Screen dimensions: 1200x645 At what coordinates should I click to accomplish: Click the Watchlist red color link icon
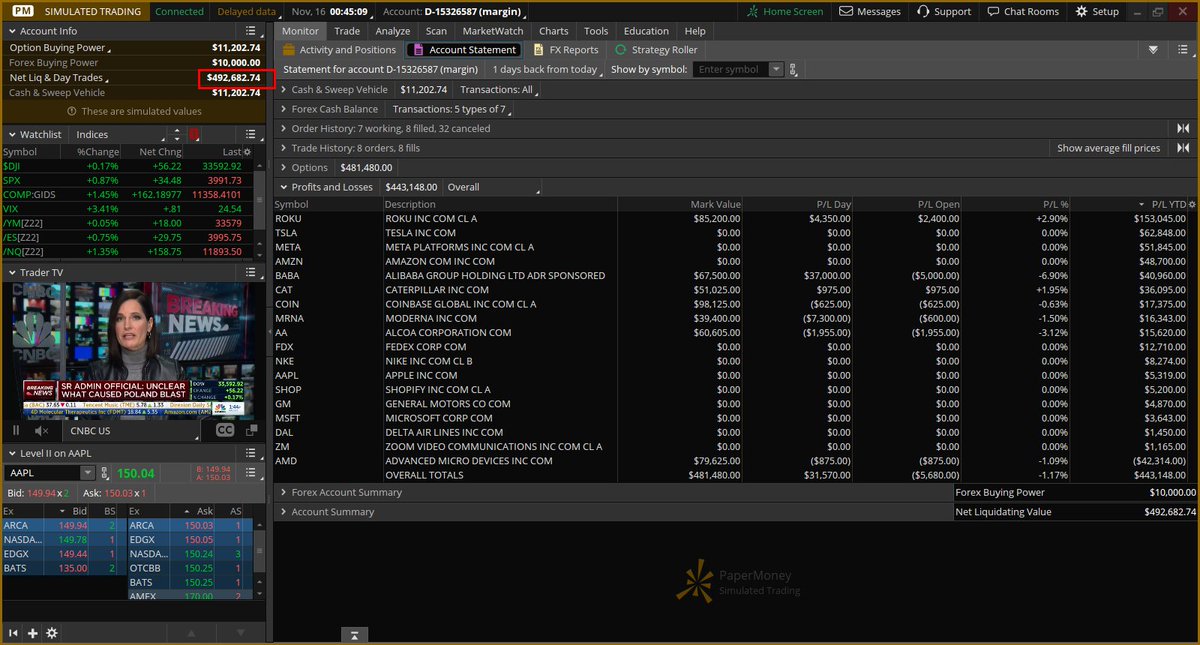[x=194, y=134]
